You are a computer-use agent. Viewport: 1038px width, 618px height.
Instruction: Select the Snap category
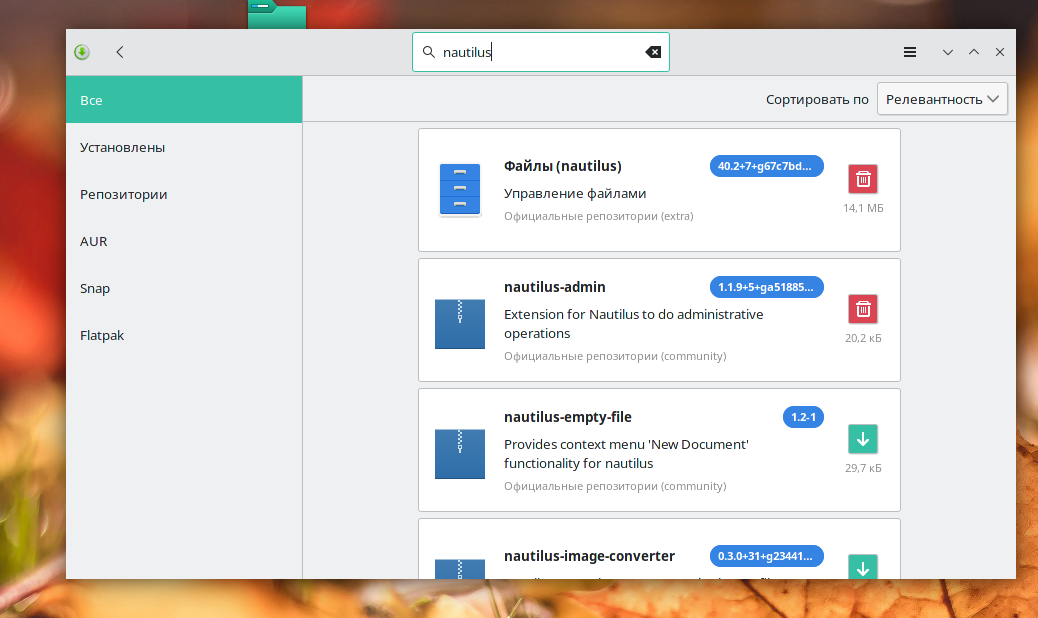click(184, 288)
